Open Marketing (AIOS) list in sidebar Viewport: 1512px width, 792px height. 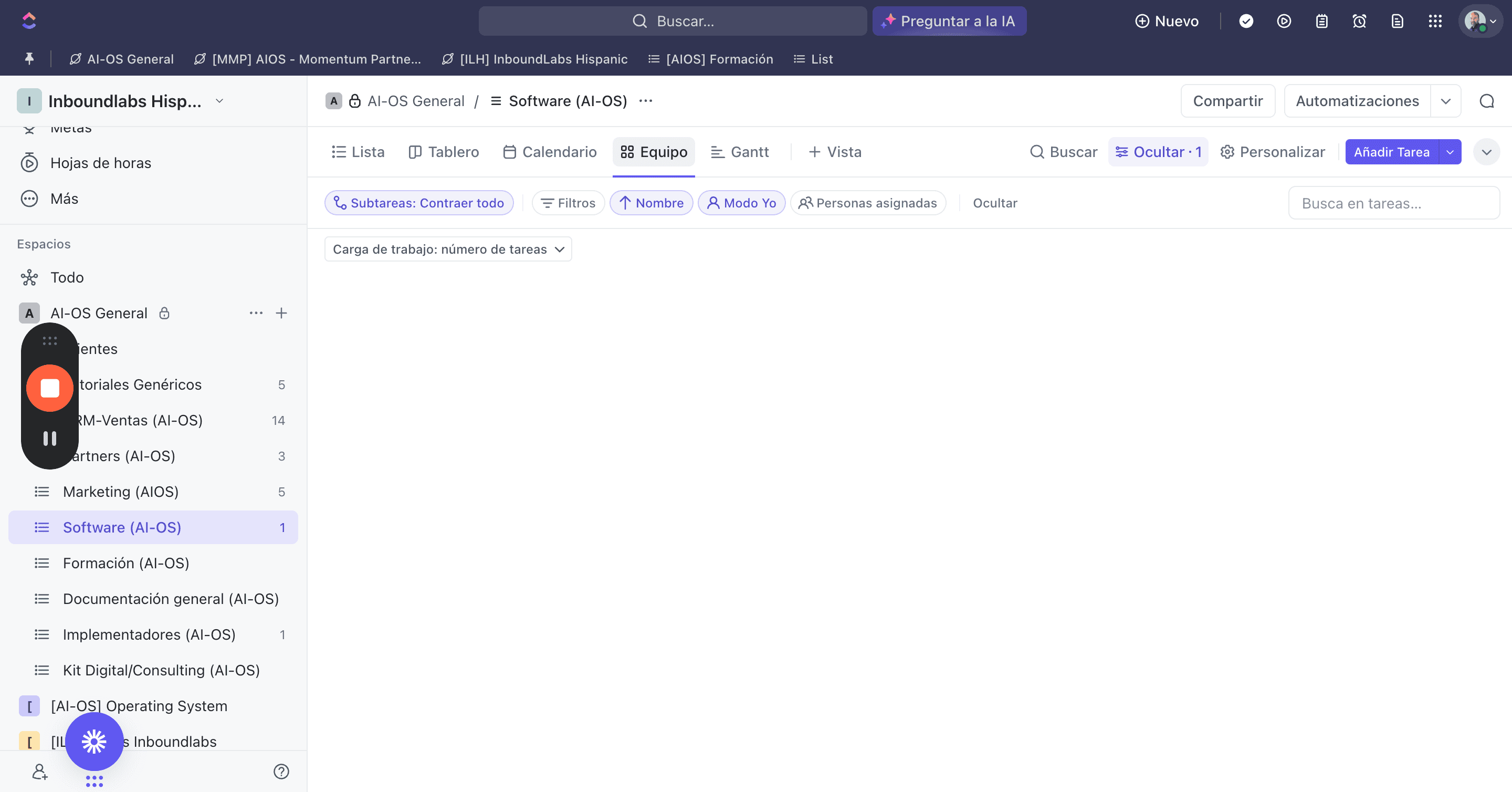click(153, 492)
